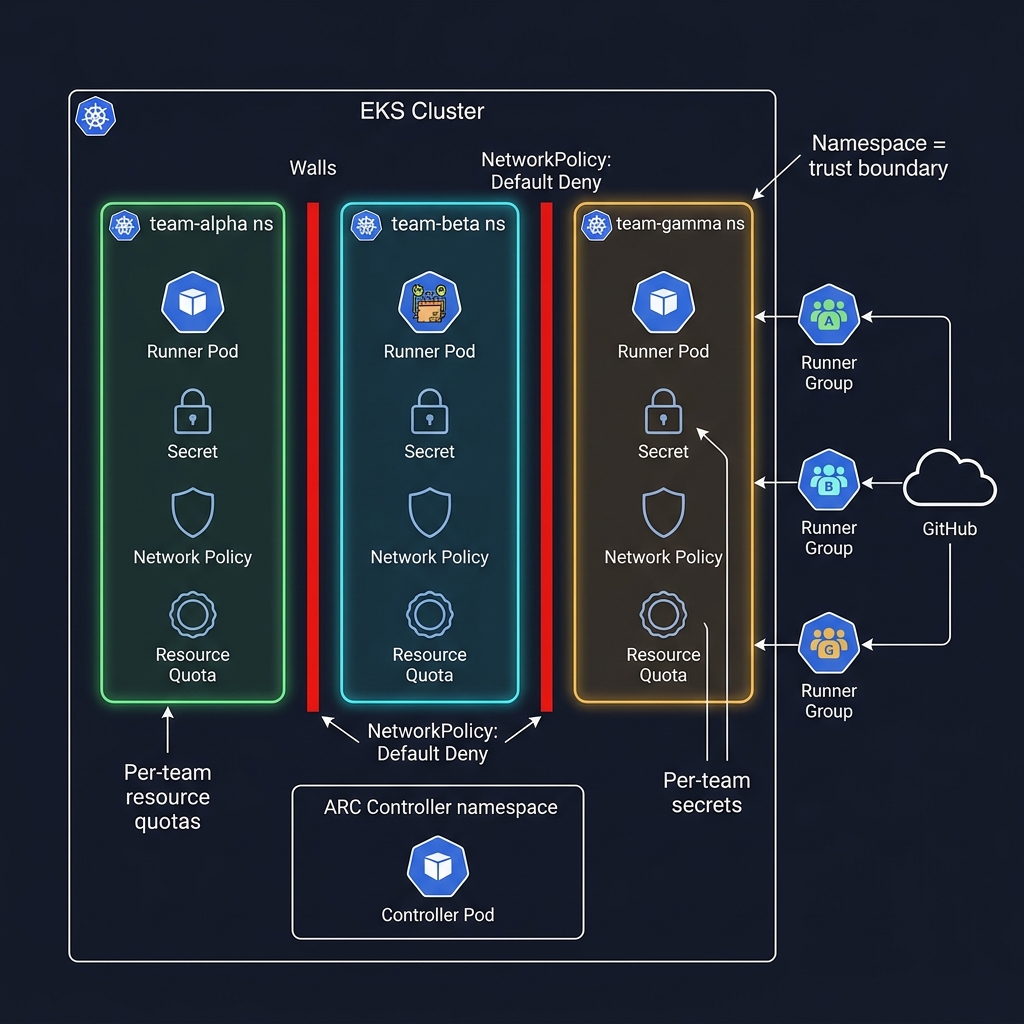
Task: Click the GitHub cloud icon
Action: coord(950,478)
